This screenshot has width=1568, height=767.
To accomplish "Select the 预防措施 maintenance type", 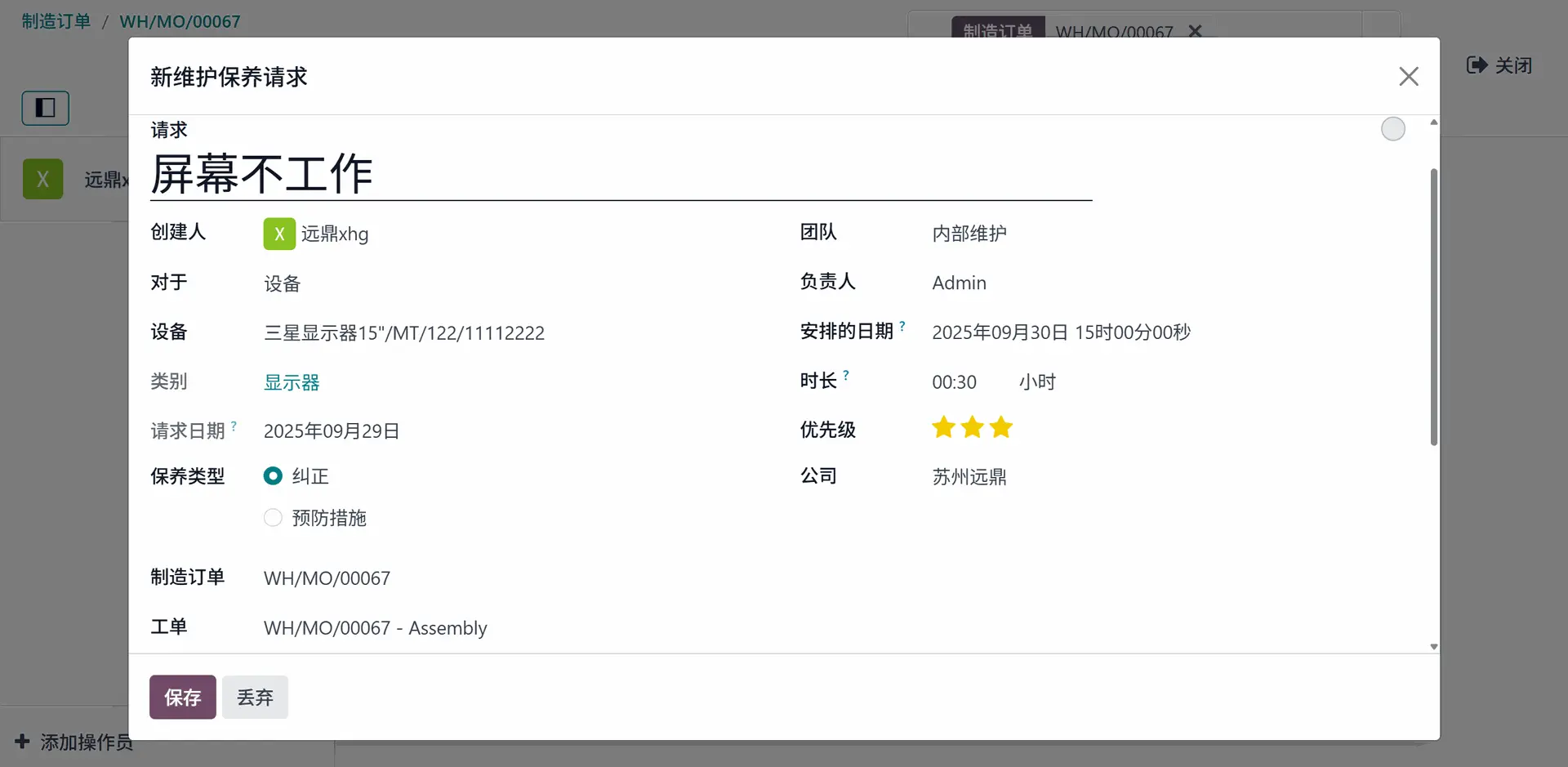I will tap(273, 518).
